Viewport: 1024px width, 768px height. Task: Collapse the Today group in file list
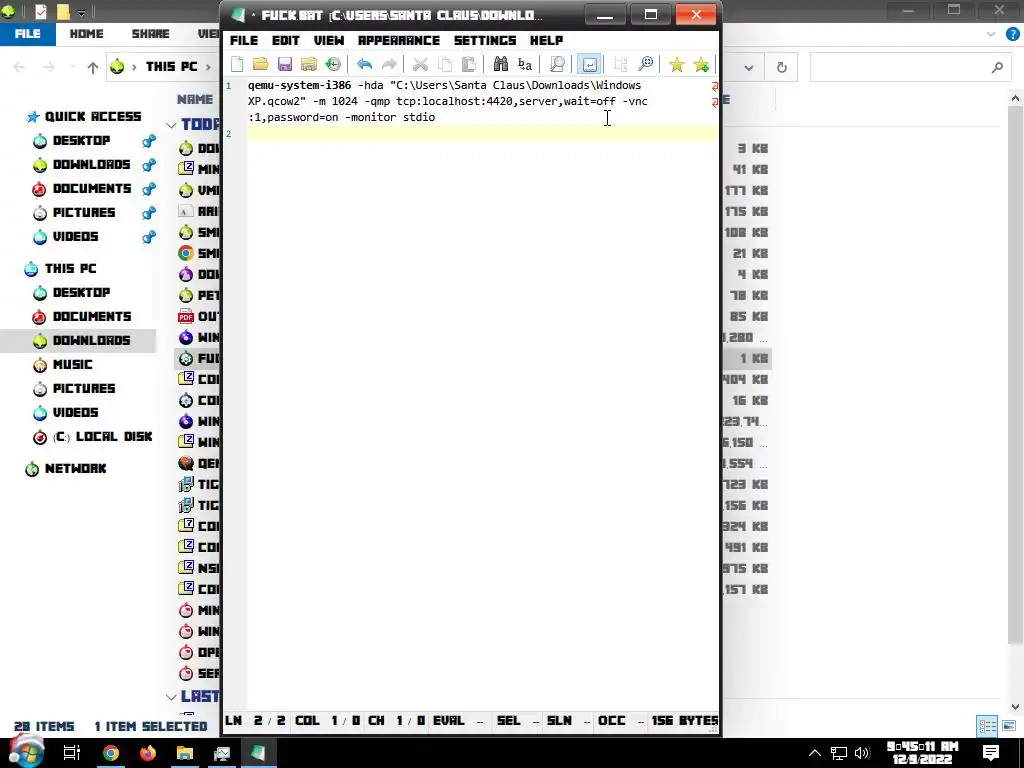[x=171, y=125]
